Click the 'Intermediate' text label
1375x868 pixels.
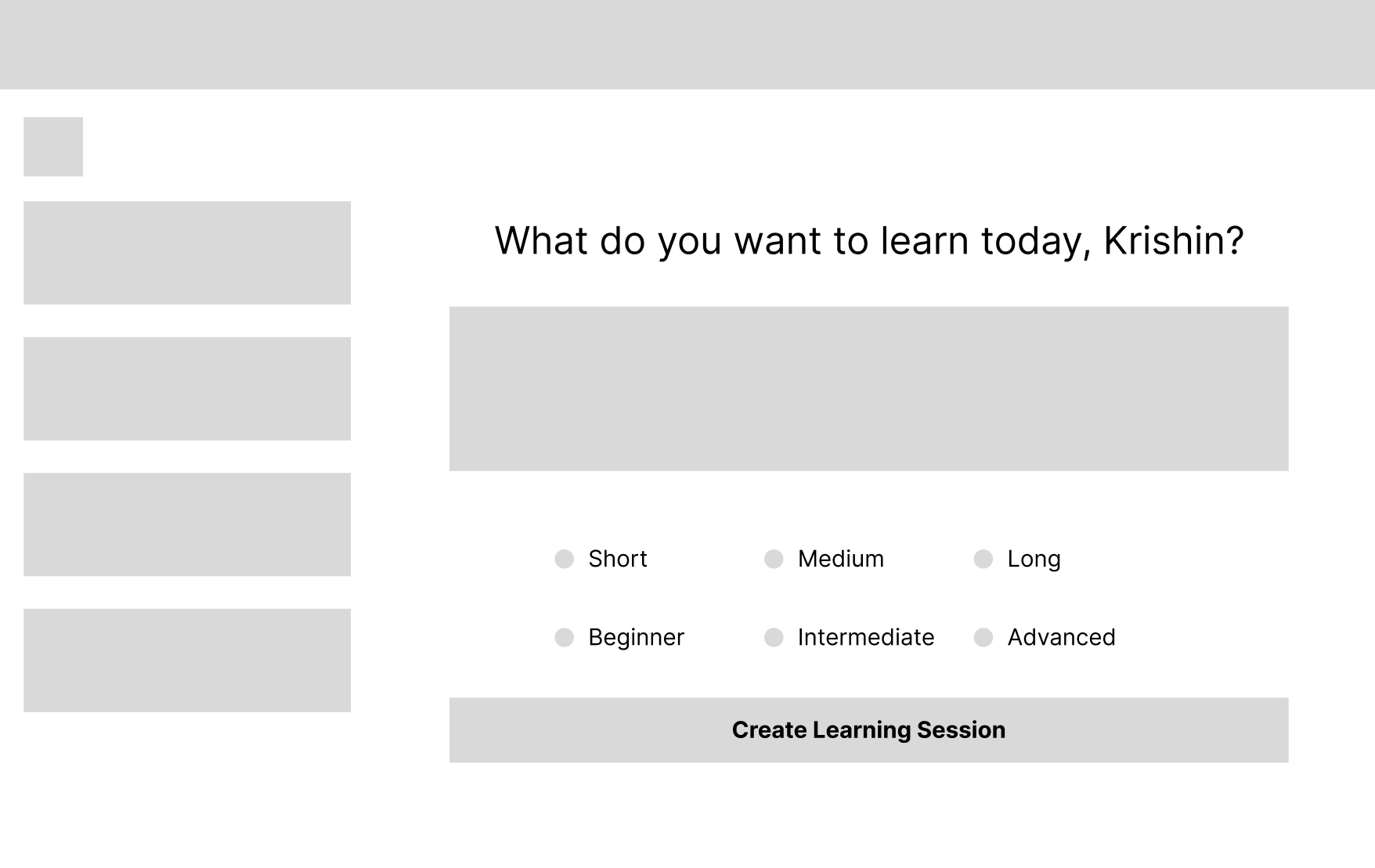865,637
